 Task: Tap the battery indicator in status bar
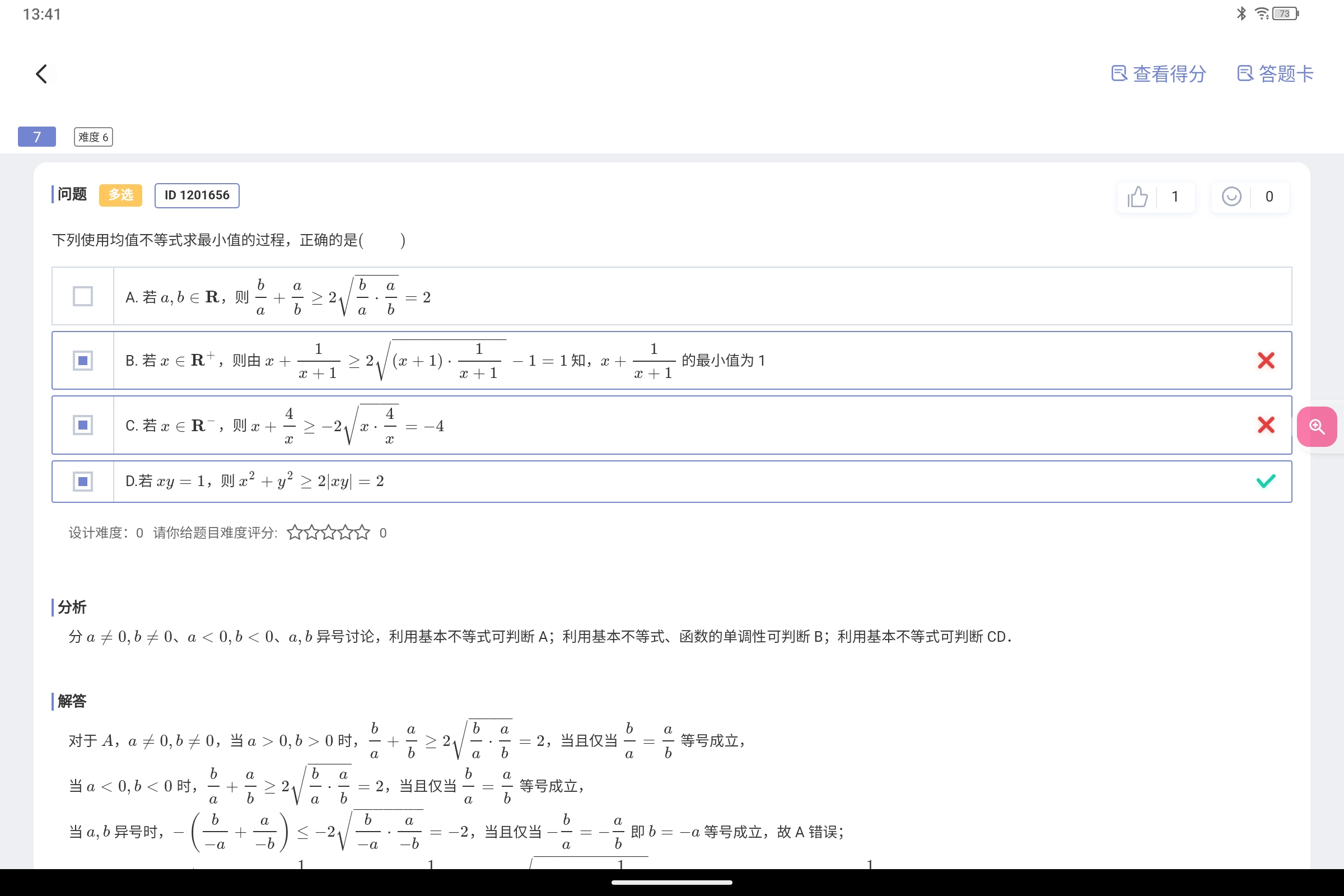[x=1285, y=13]
